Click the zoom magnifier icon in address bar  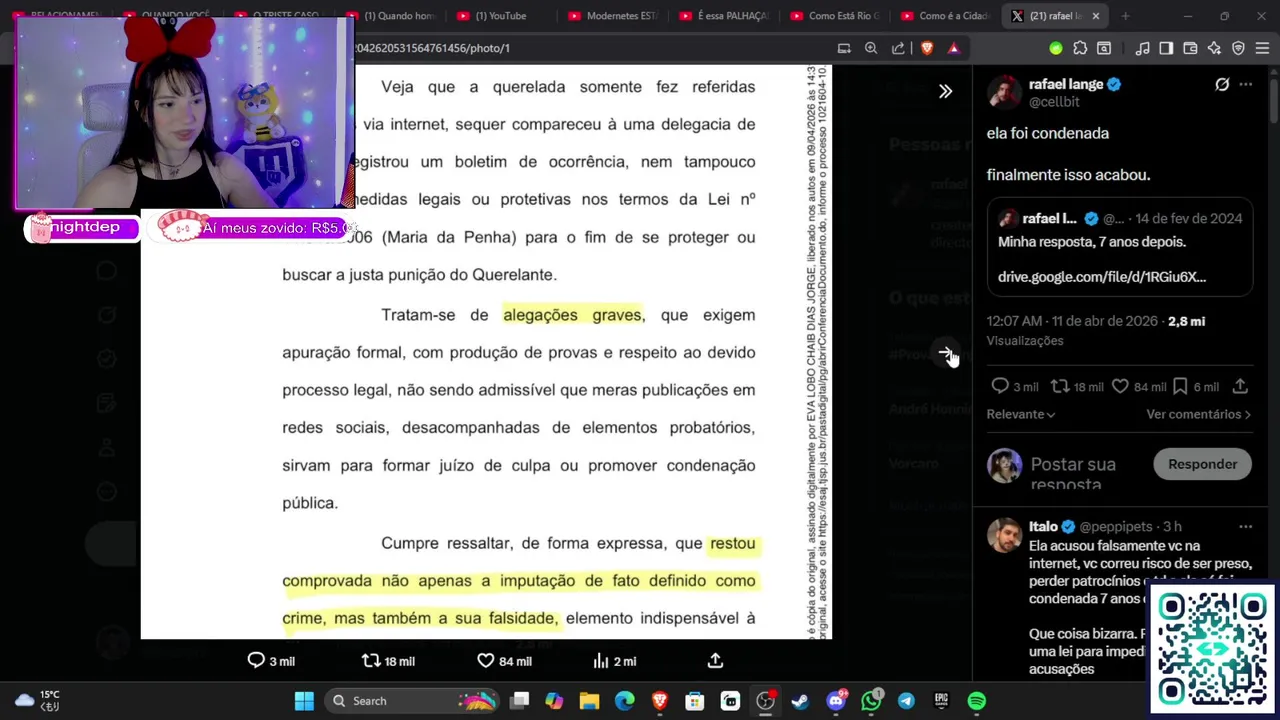(x=871, y=48)
